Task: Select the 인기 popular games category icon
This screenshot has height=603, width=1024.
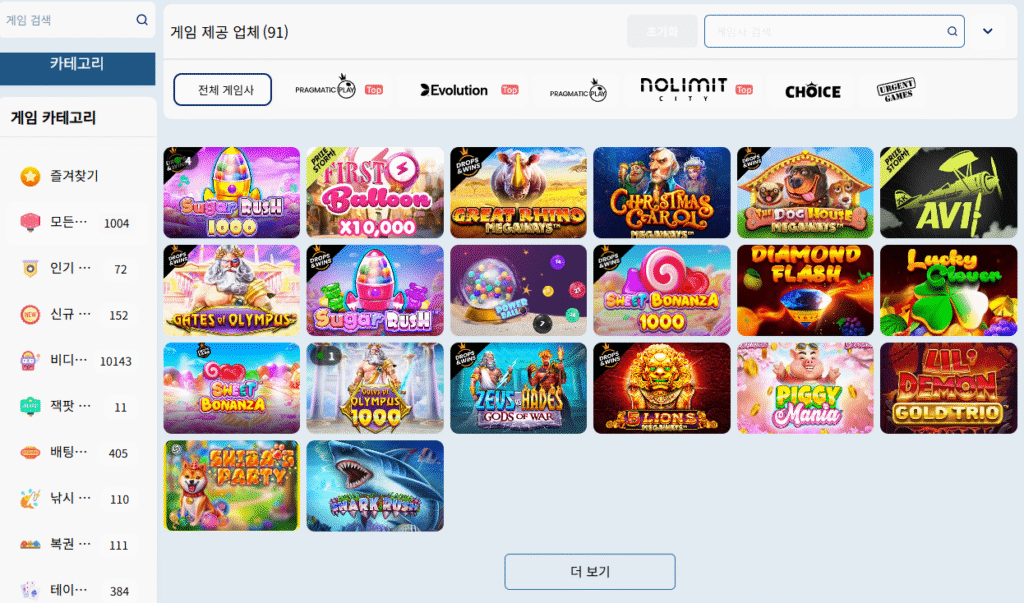Action: [30, 269]
